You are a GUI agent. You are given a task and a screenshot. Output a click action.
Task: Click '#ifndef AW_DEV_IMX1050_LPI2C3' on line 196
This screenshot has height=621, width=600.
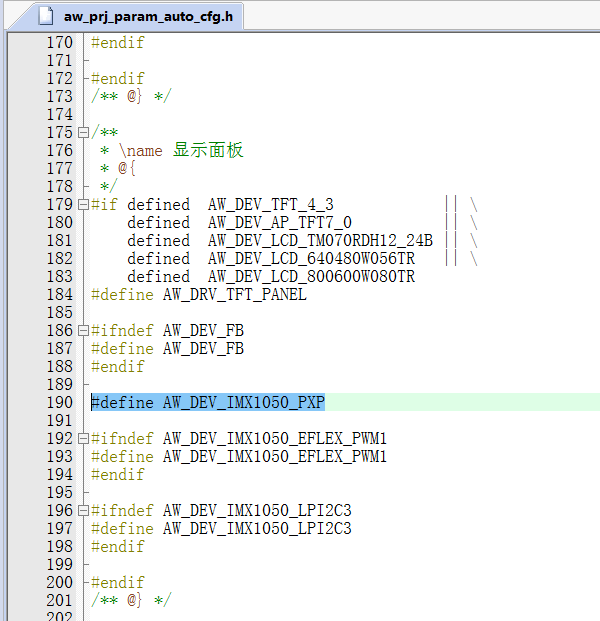point(221,511)
